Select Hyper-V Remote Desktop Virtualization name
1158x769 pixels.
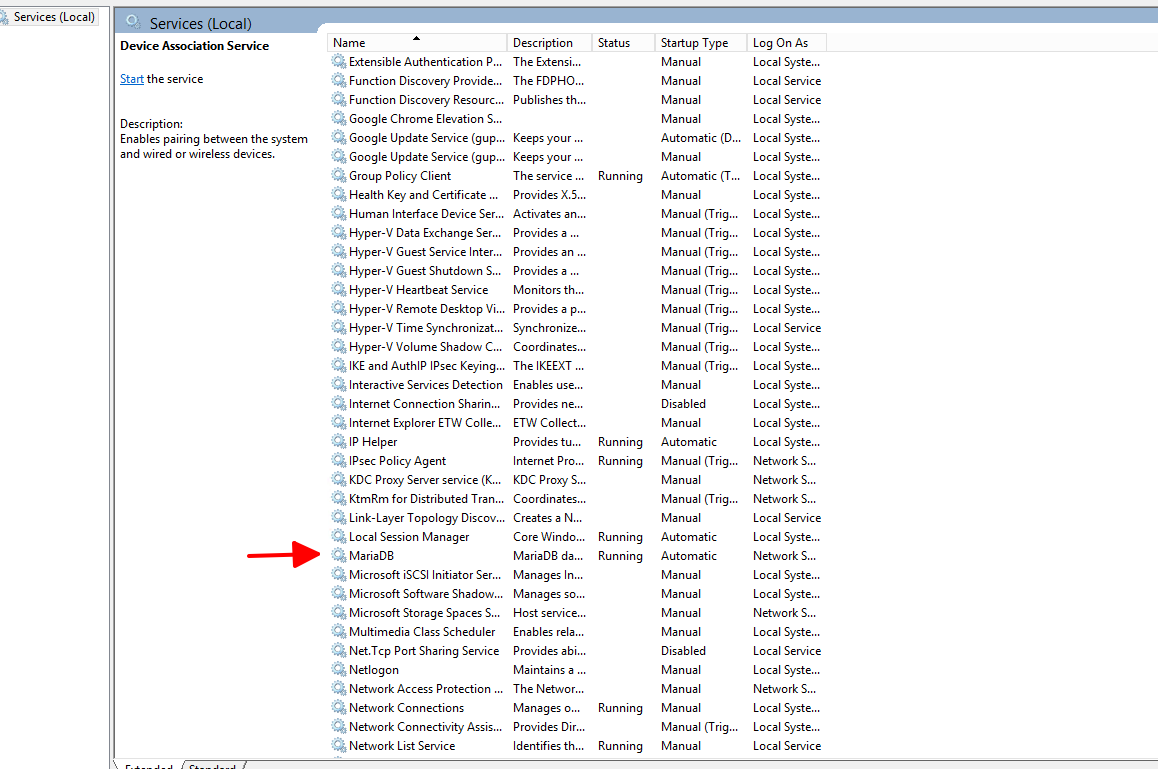click(x=426, y=309)
